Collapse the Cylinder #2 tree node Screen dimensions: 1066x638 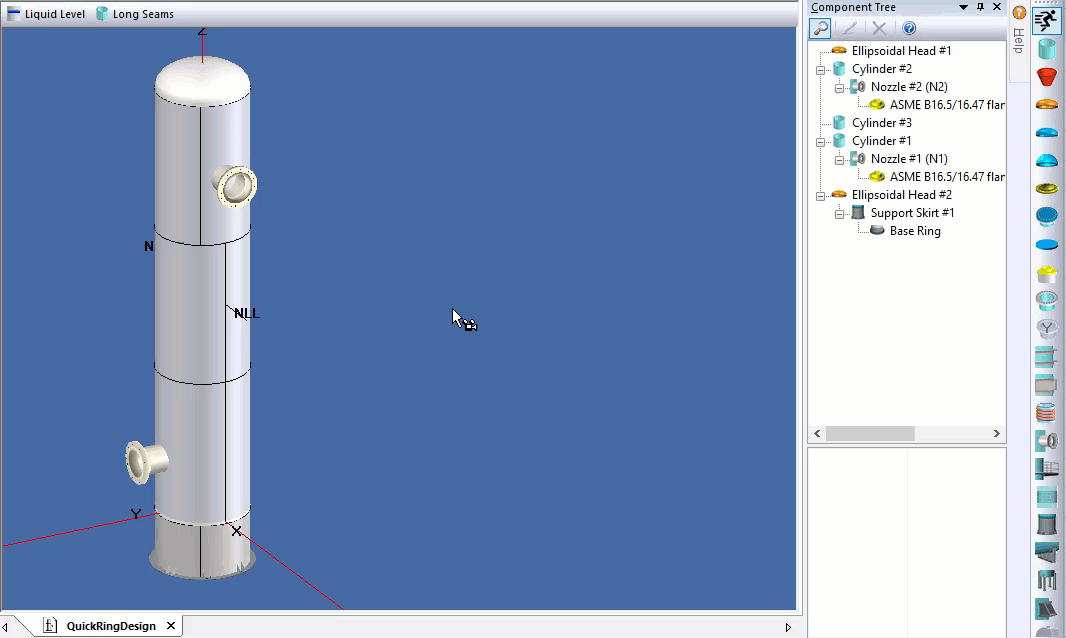click(x=820, y=70)
